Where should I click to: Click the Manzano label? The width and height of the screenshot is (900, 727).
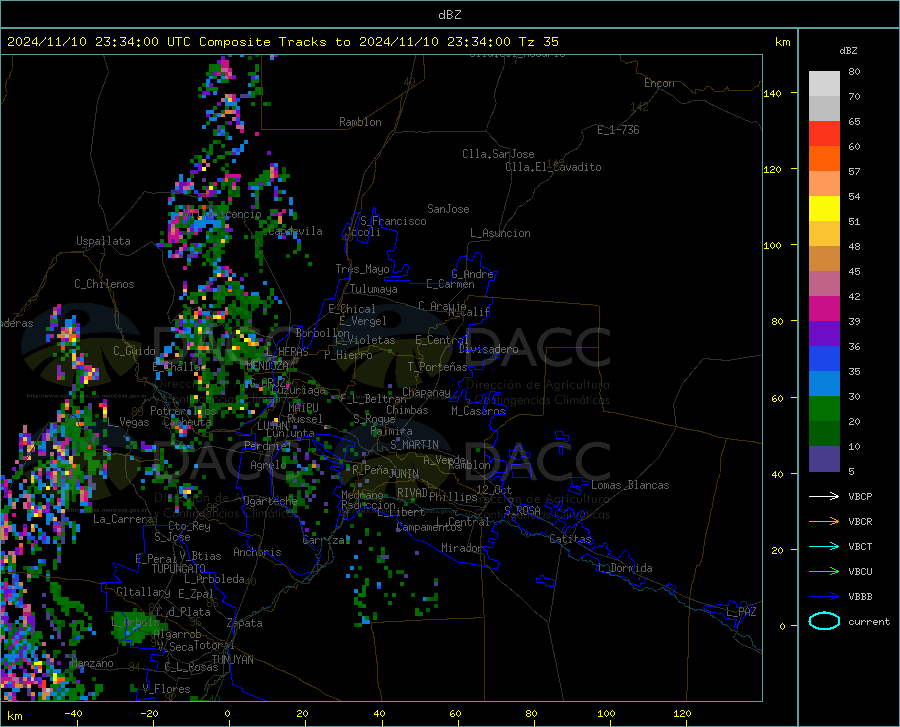[92, 663]
